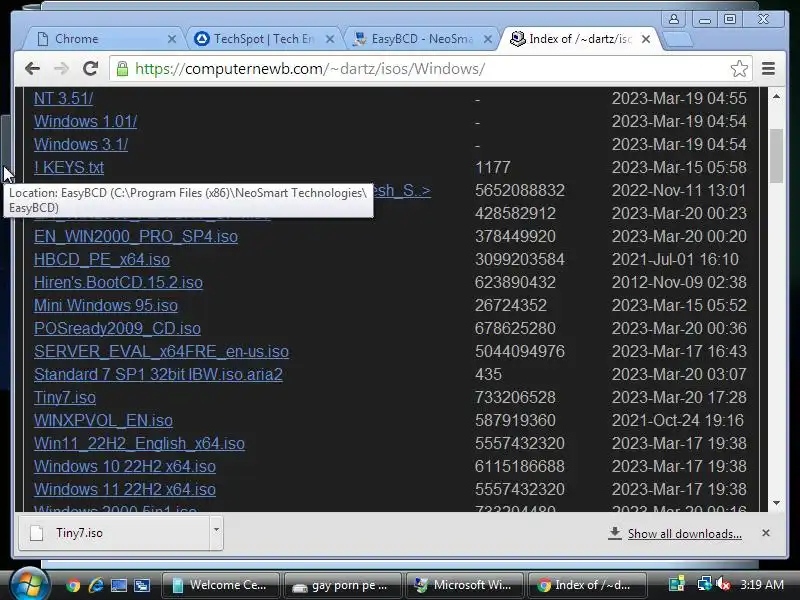Download WINXPVOL_EN.iso
Viewport: 800px width, 600px height.
click(103, 420)
